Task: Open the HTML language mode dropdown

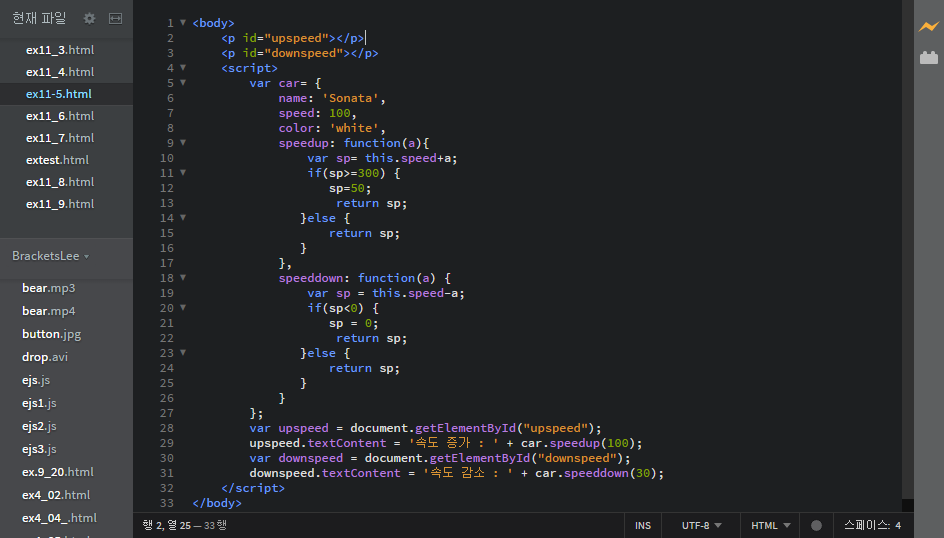Action: (771, 525)
